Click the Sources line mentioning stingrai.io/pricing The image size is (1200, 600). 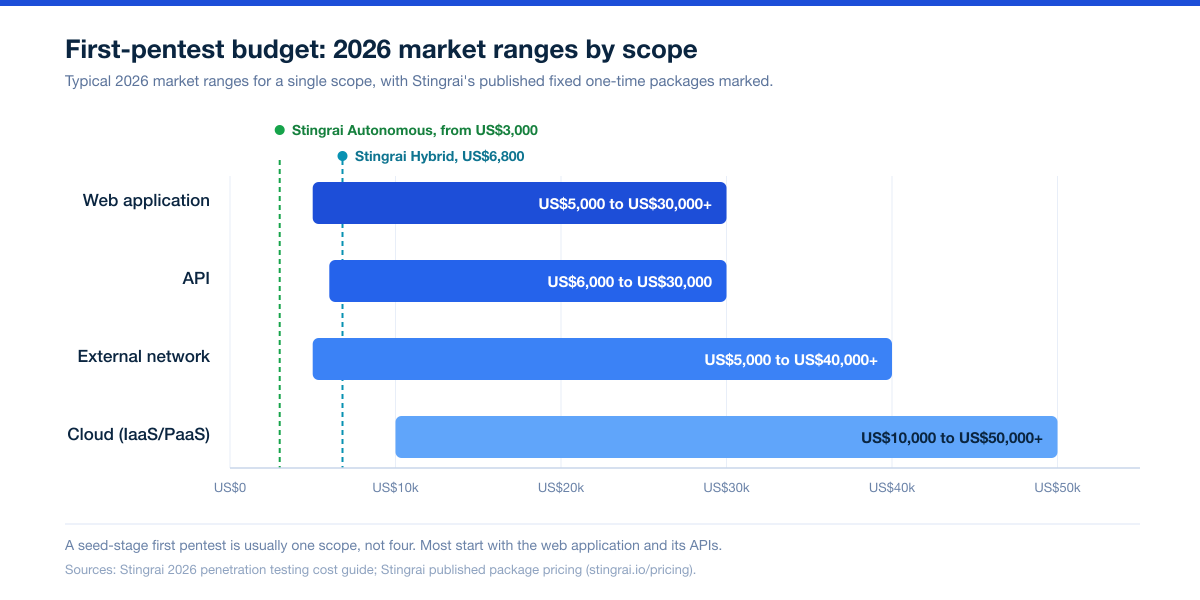(x=380, y=570)
